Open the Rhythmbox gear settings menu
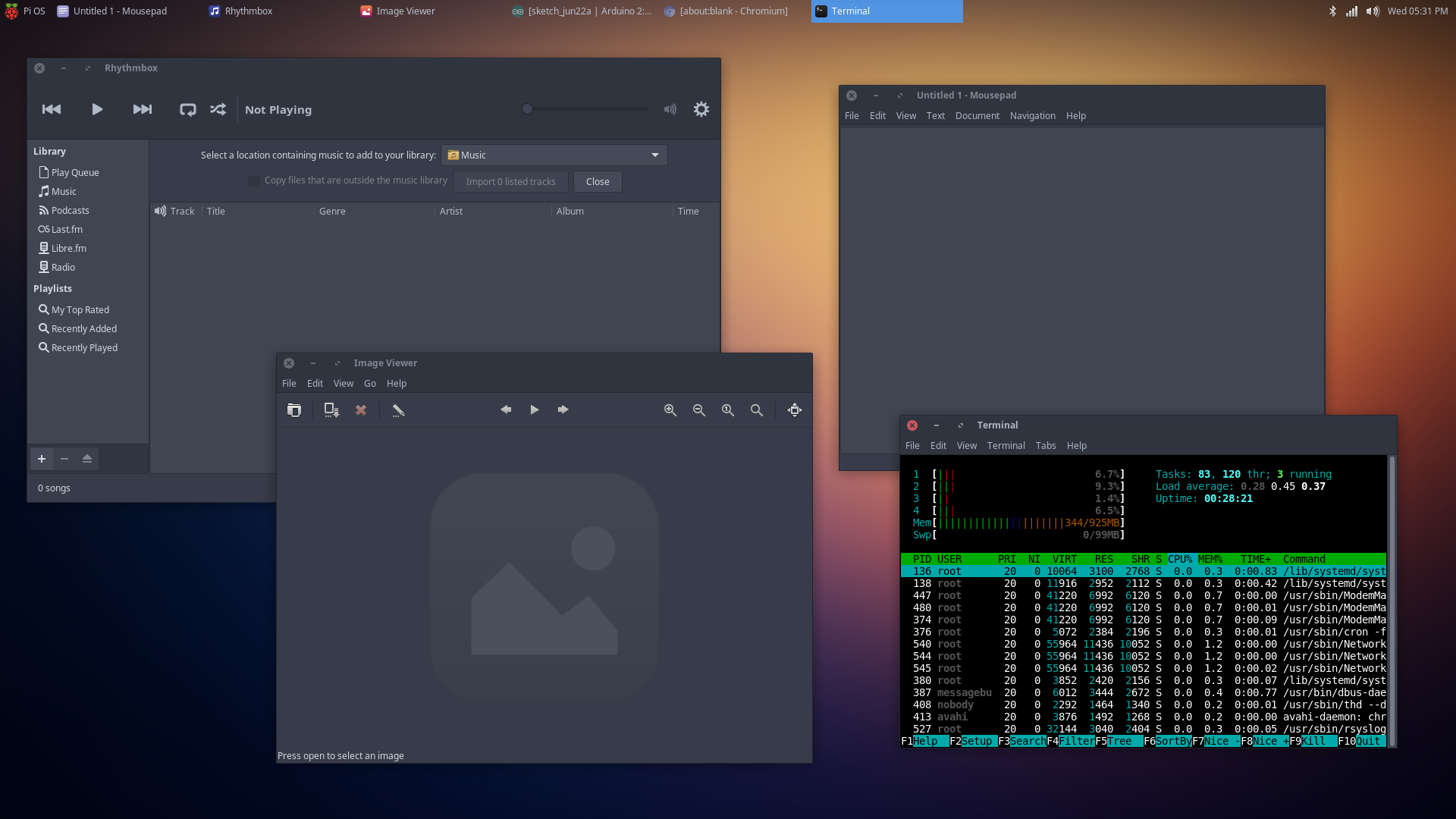Viewport: 1456px width, 819px height. coord(701,109)
